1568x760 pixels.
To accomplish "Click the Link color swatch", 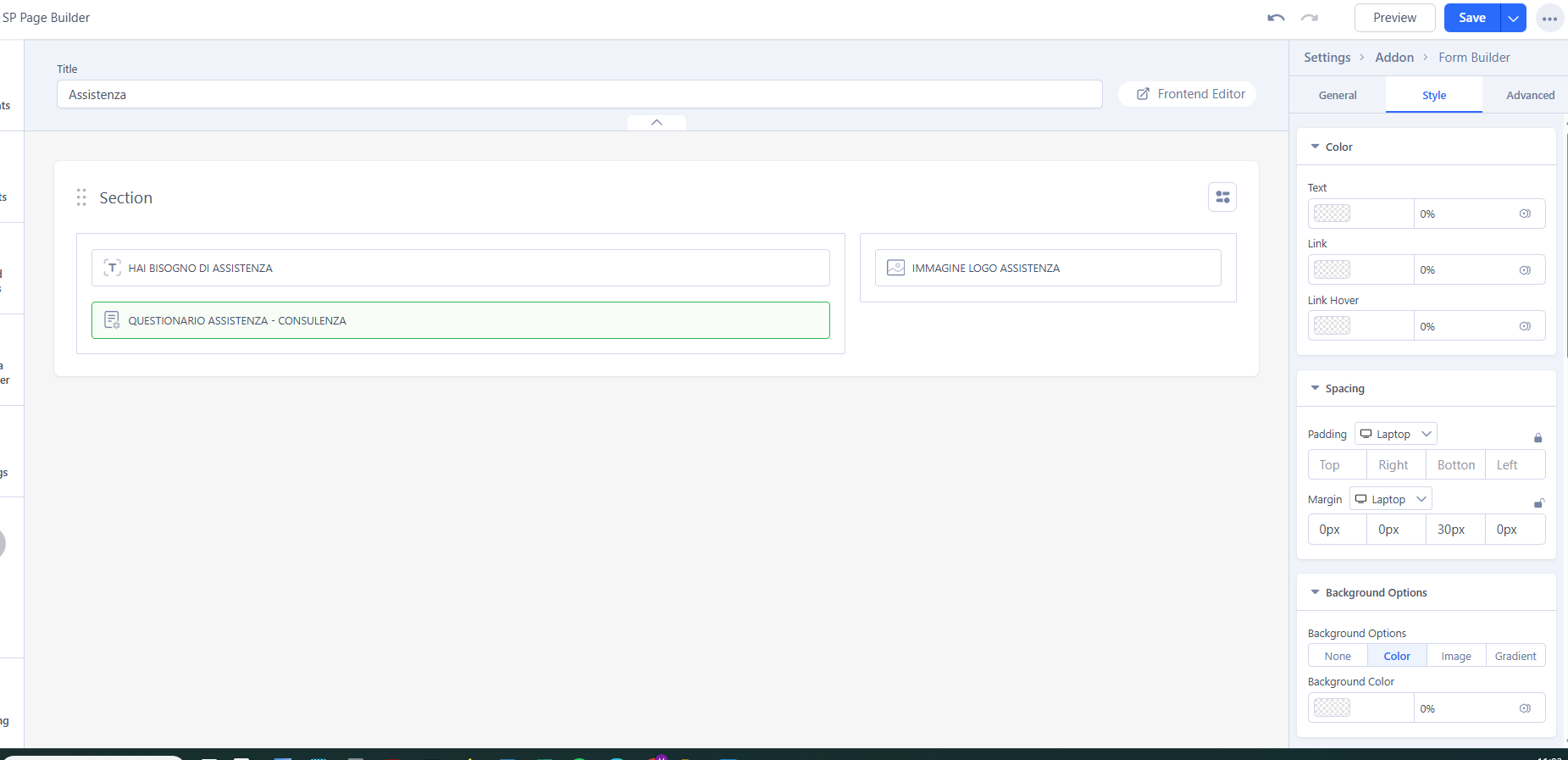I will tap(1332, 269).
